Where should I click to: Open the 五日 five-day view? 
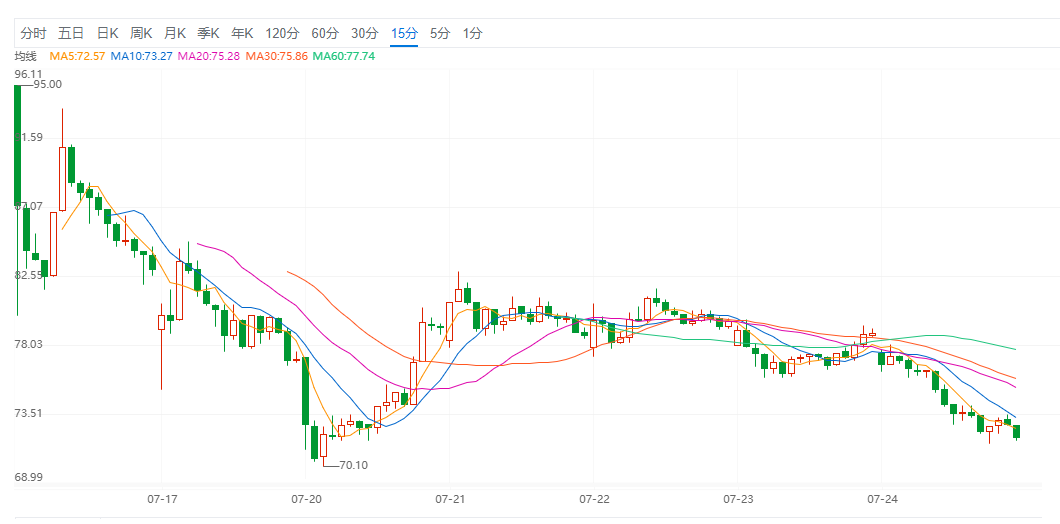[71, 33]
